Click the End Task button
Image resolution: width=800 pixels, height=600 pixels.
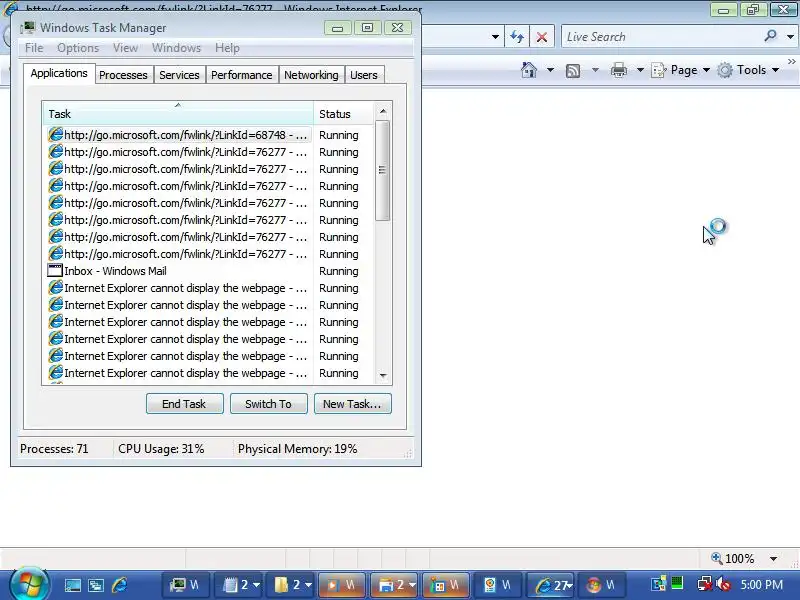(185, 404)
